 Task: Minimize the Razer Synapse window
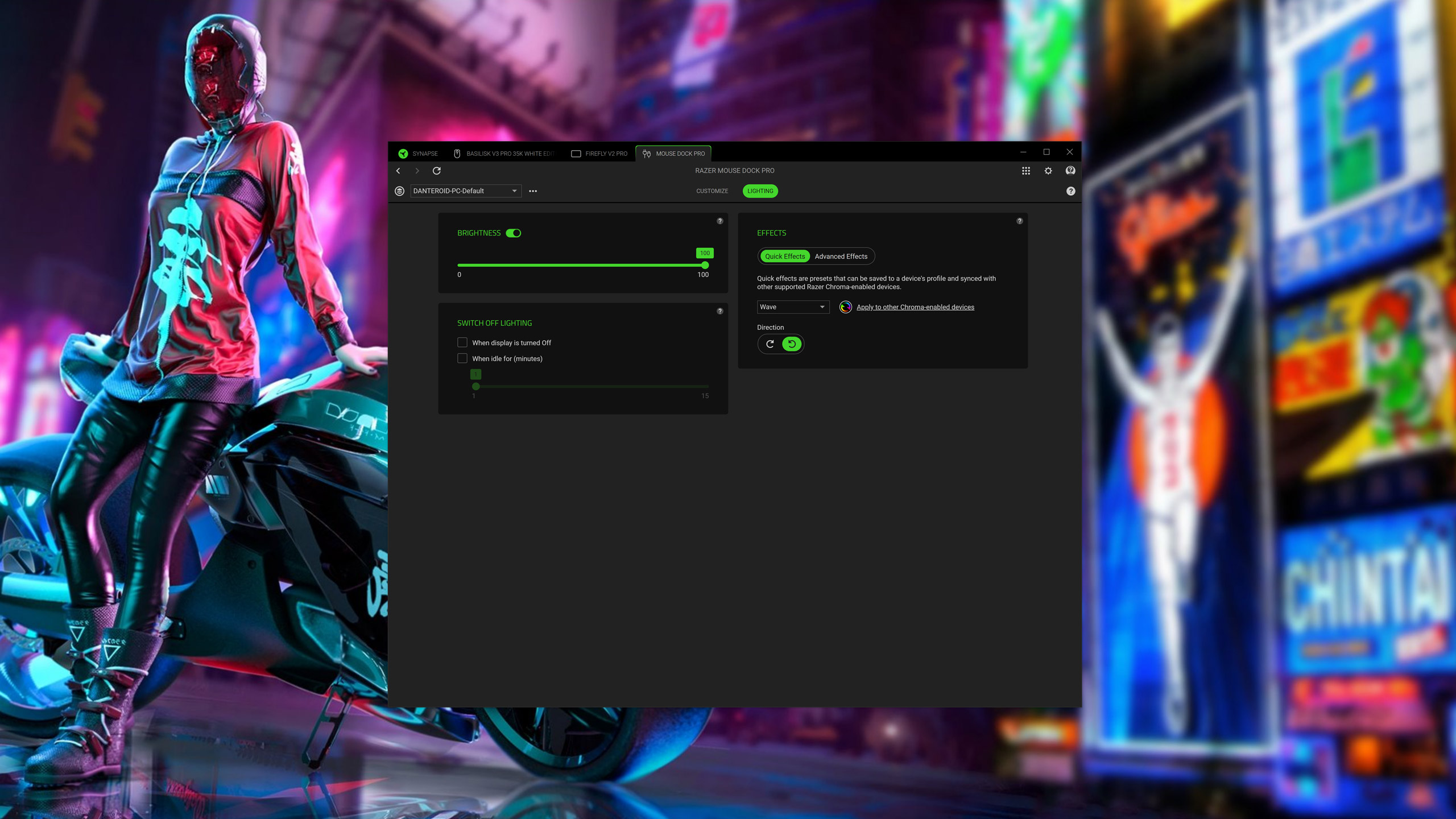point(1023,152)
